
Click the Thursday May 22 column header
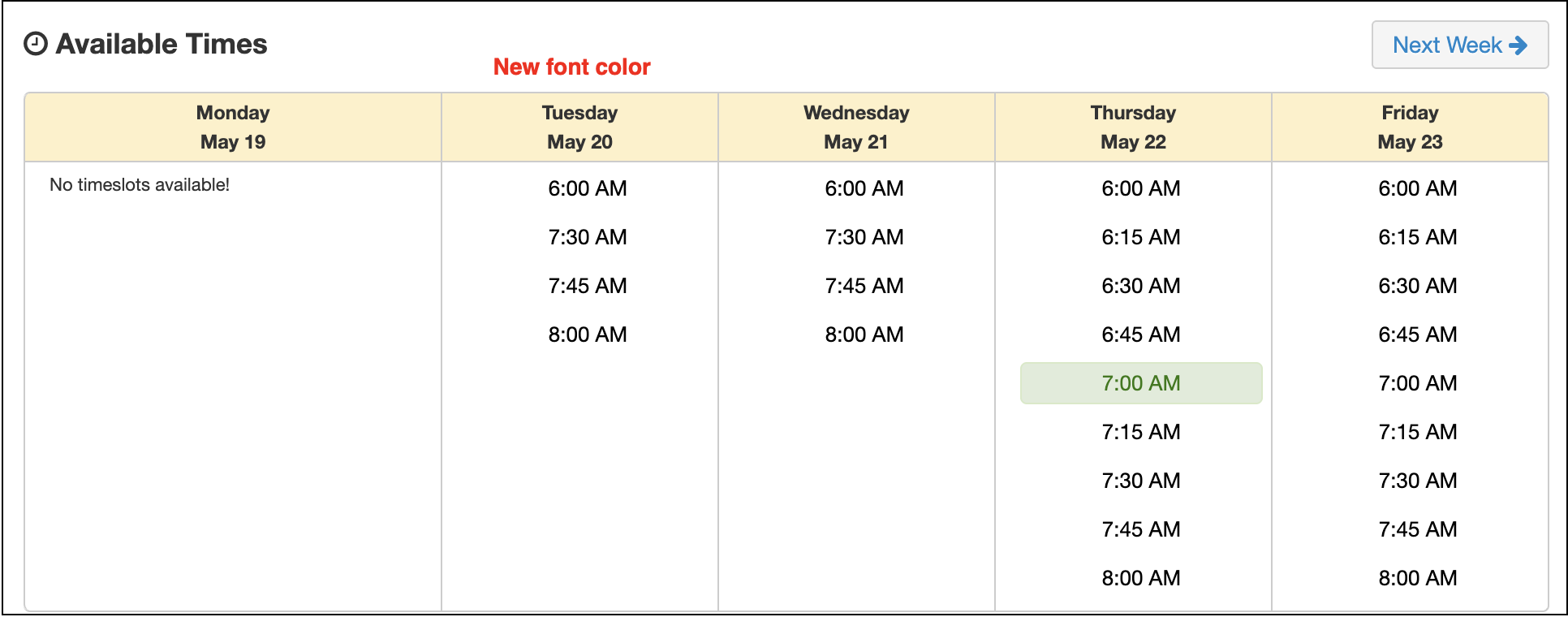1133,127
